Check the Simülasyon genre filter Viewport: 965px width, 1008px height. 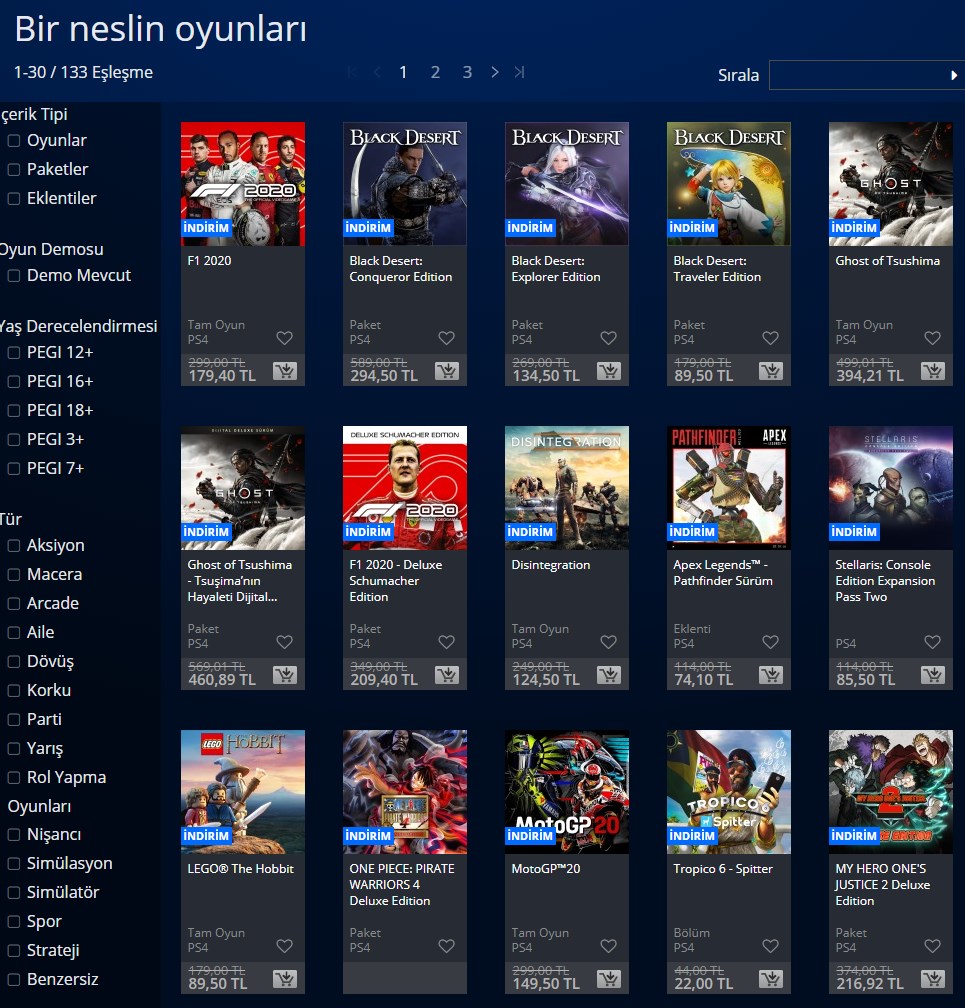[x=14, y=864]
